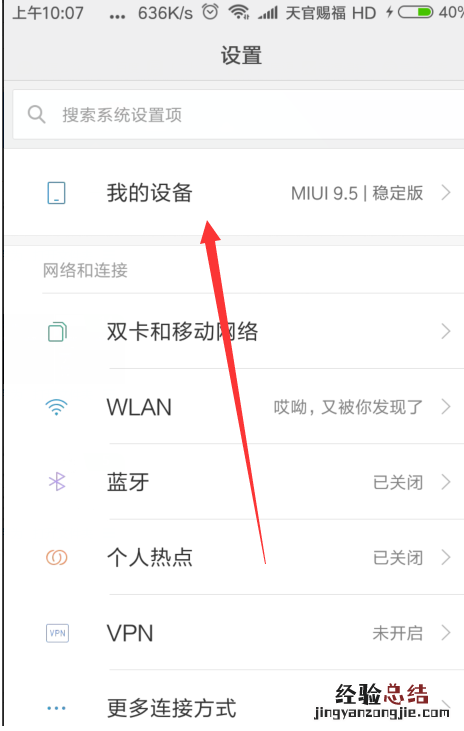Image resolution: width=464 pixels, height=731 pixels.
Task: Tap the WLAN wifi icon
Action: point(56,407)
